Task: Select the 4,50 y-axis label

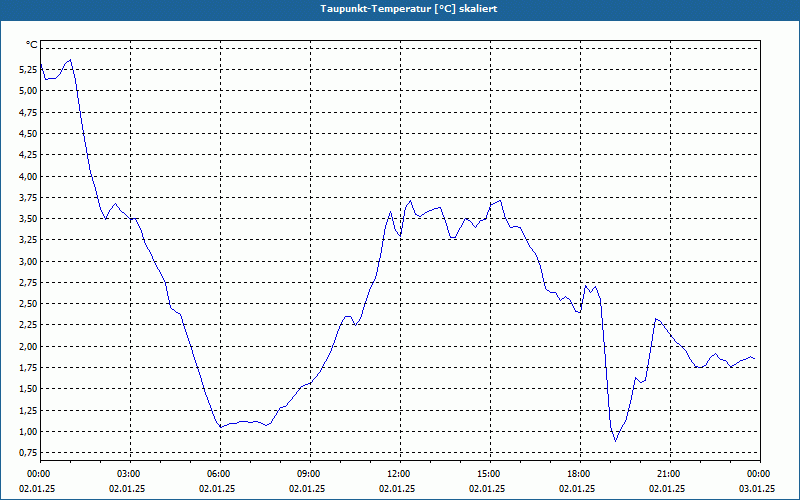Action: (29, 134)
